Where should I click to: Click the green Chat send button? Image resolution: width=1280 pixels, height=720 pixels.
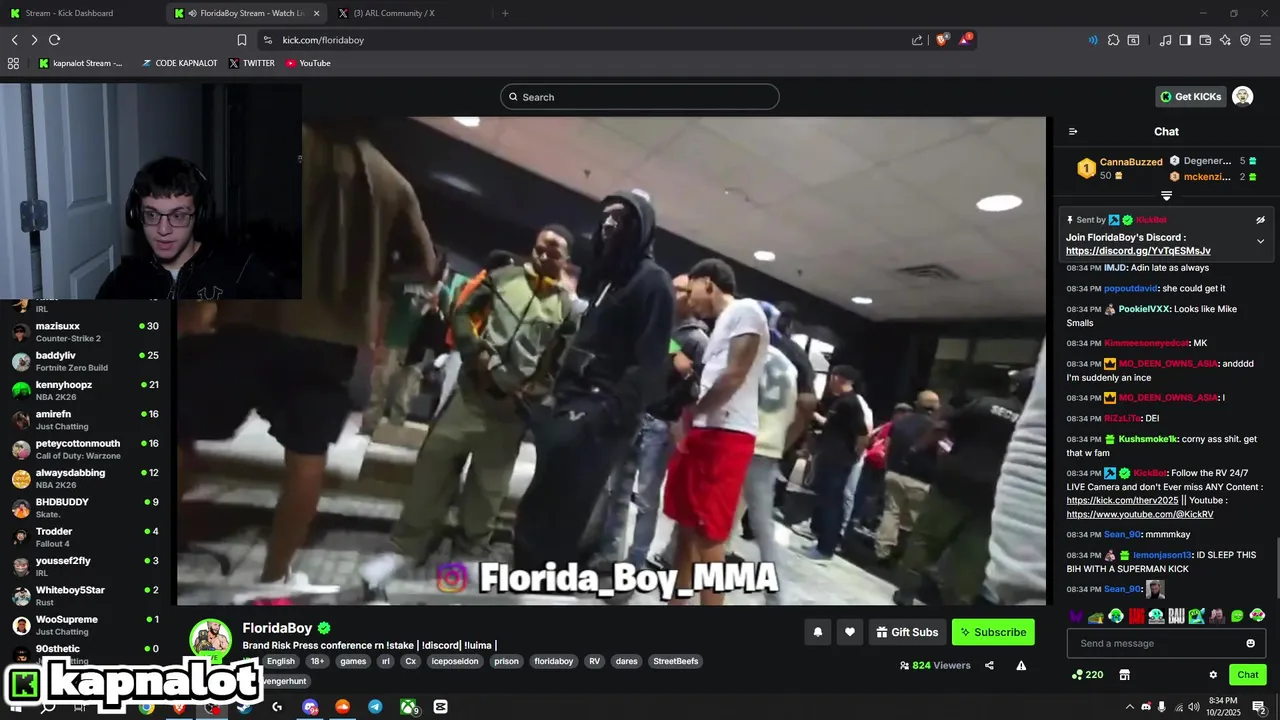tap(1248, 675)
